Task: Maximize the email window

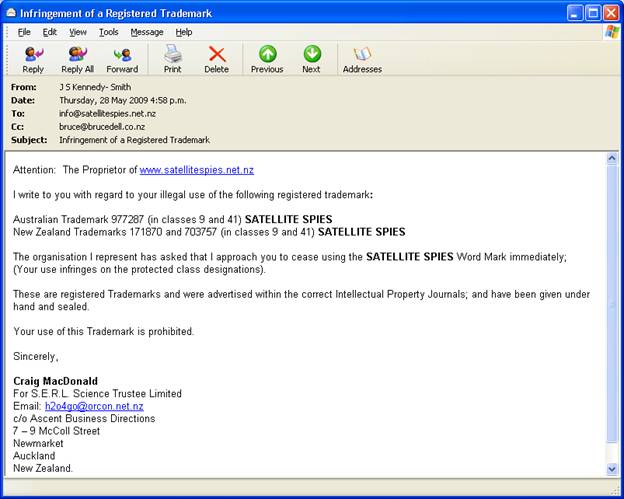Action: click(x=593, y=13)
